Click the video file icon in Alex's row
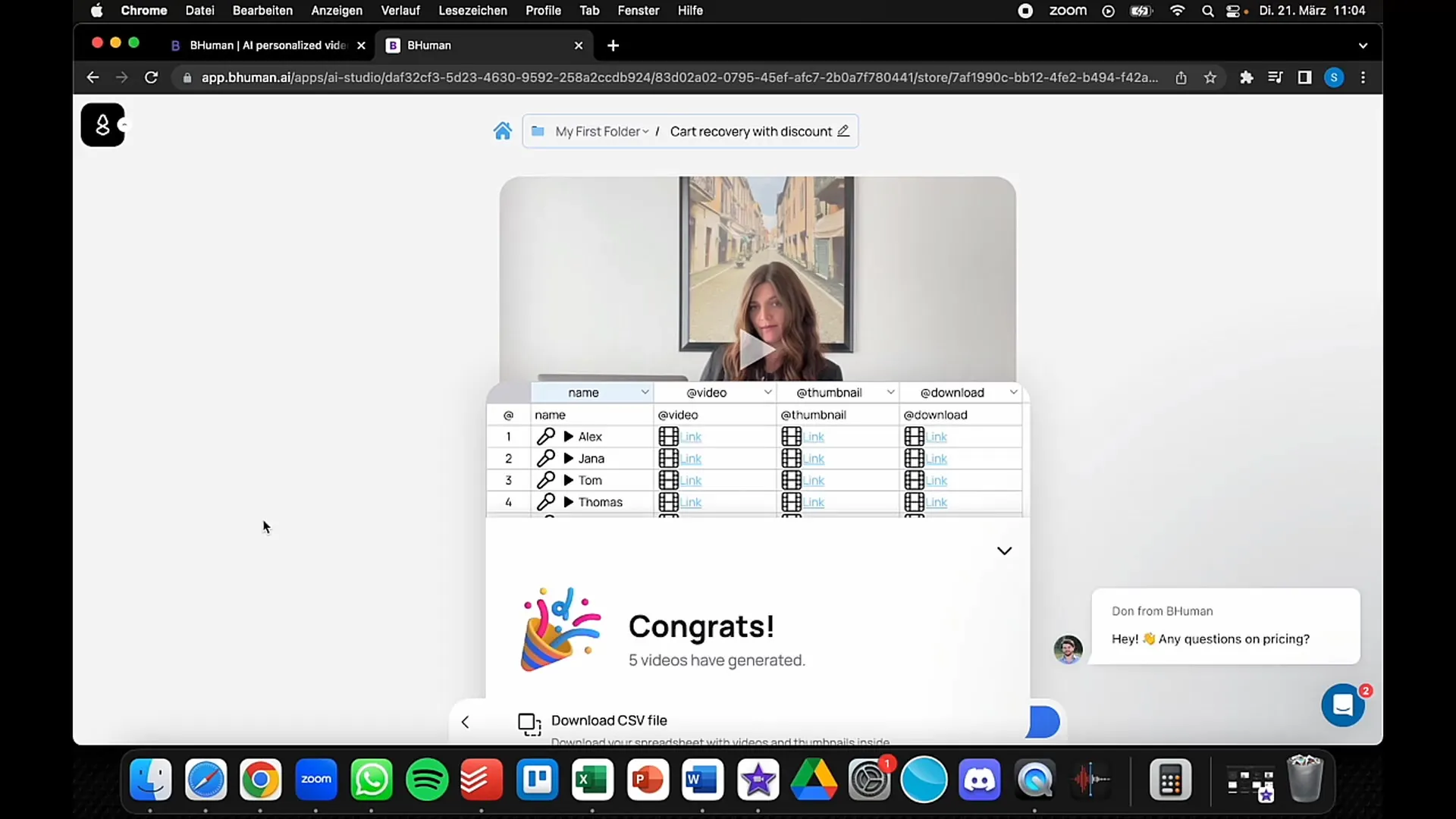This screenshot has height=819, width=1456. [x=669, y=436]
